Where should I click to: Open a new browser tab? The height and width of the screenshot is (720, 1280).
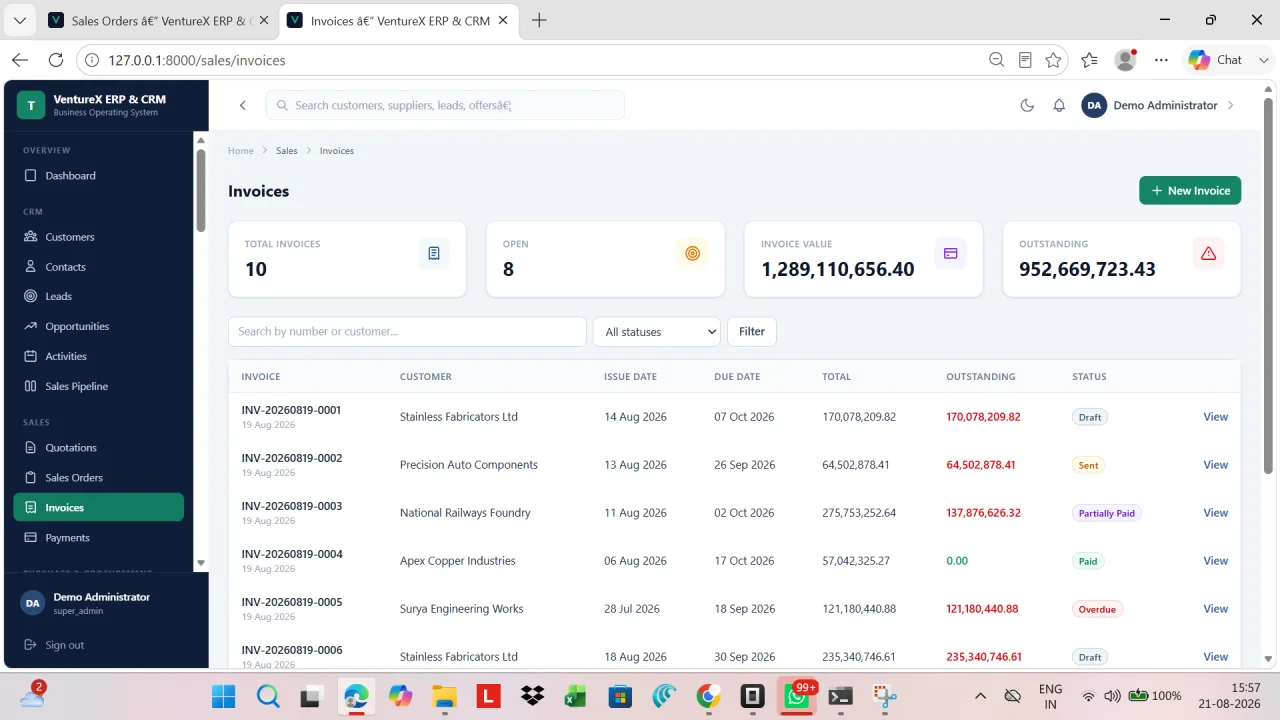click(x=539, y=20)
